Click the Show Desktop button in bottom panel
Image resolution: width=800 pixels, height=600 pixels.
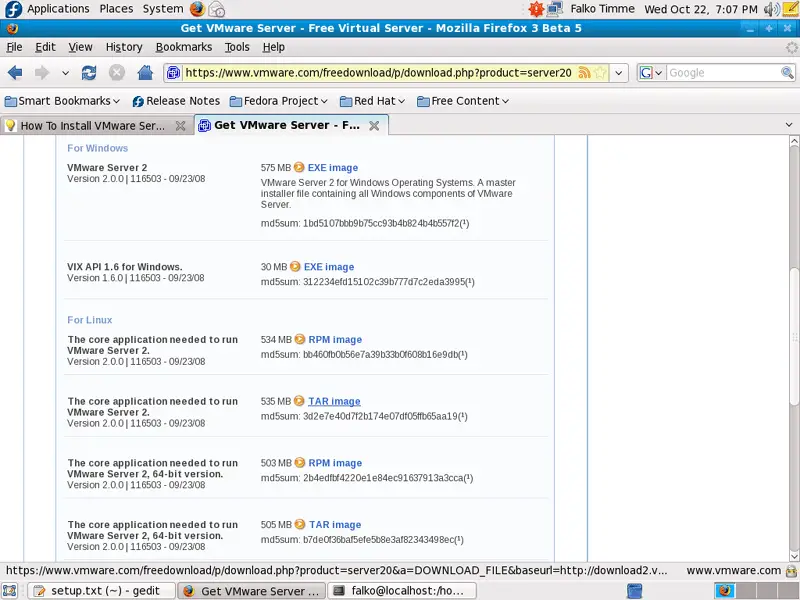point(10,591)
